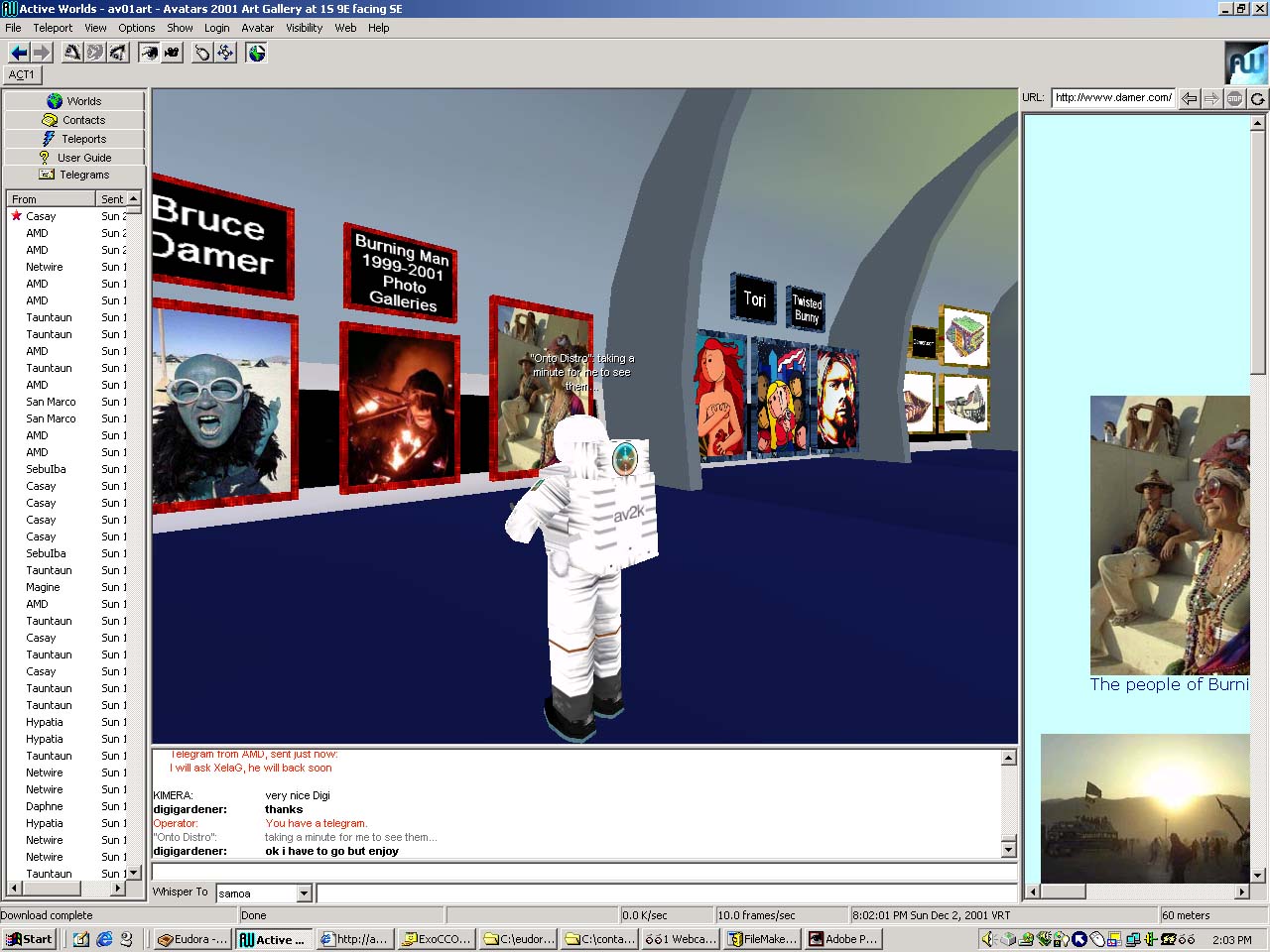1270x952 pixels.
Task: Switch to first-person eye view
Action: click(149, 53)
